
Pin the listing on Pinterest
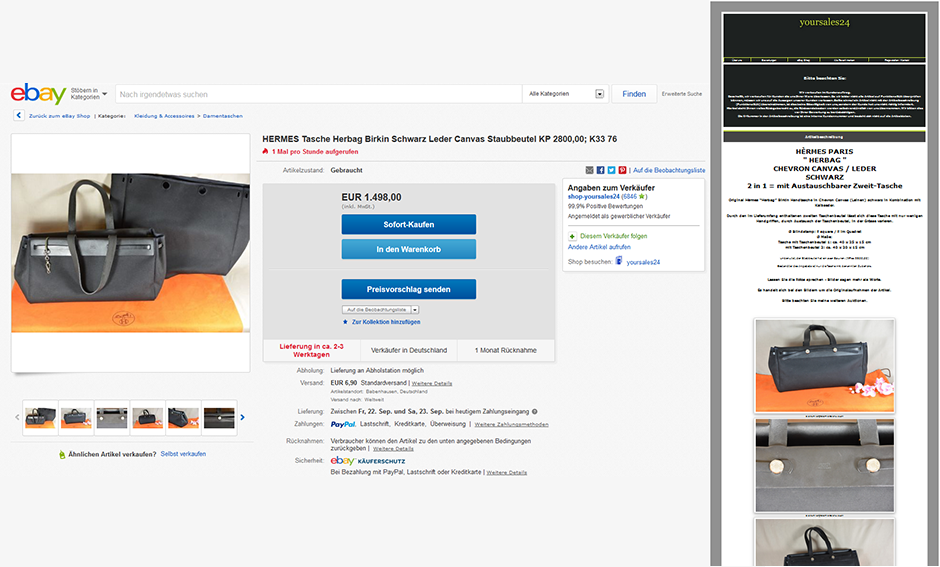[x=622, y=170]
